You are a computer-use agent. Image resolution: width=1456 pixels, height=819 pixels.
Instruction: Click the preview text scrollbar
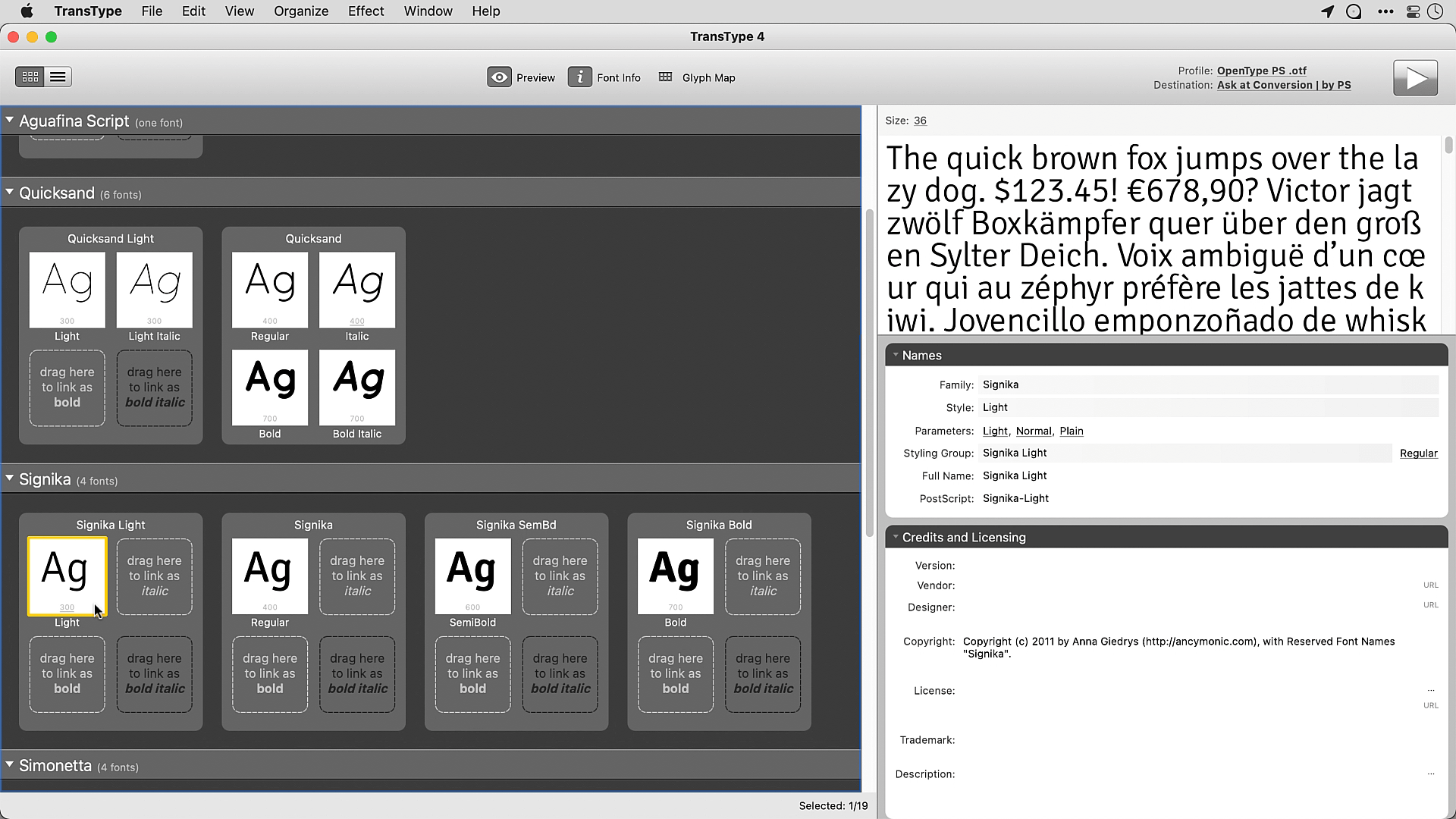(x=1448, y=145)
